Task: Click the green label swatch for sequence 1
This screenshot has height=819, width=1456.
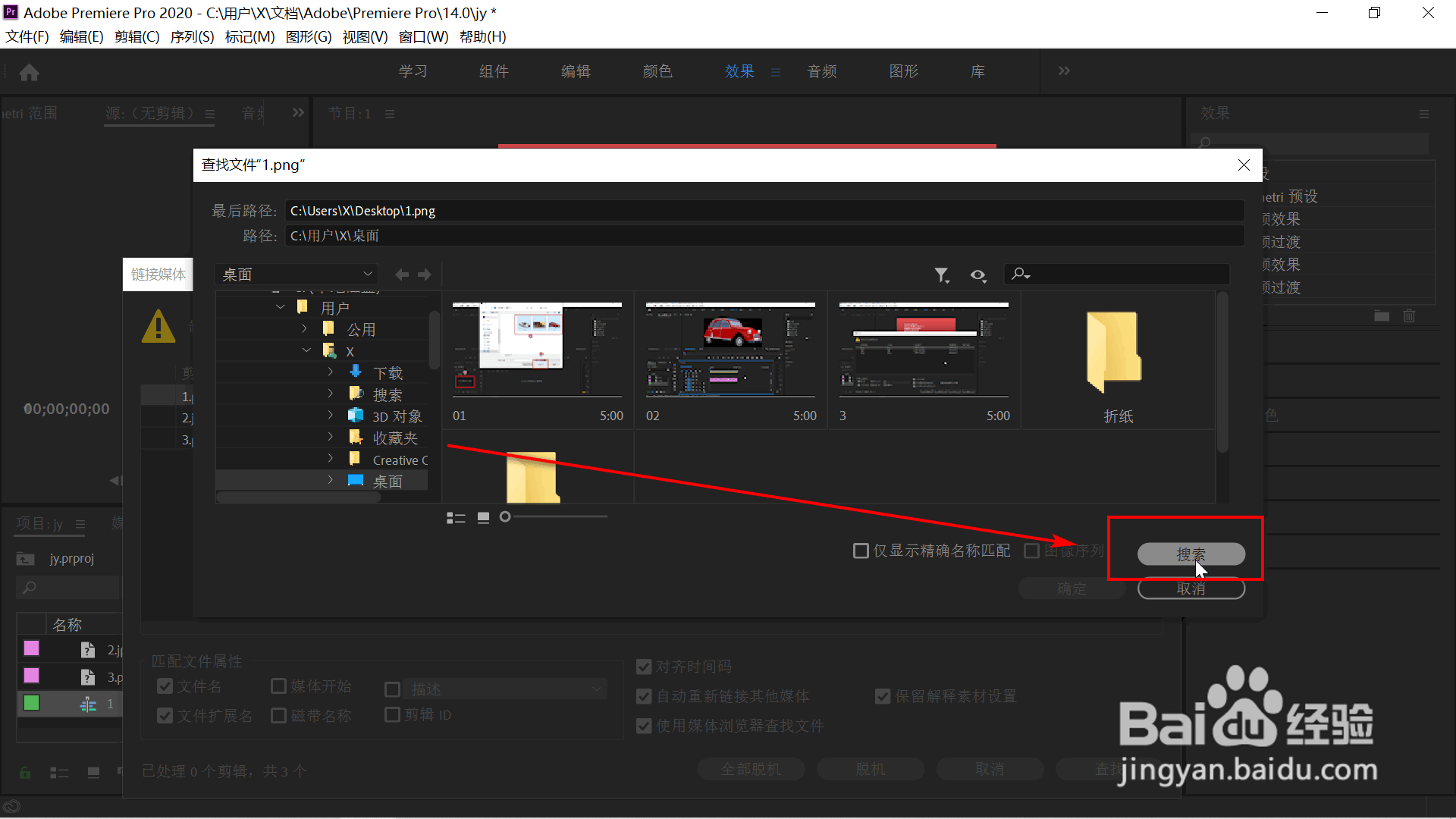Action: pyautogui.click(x=31, y=703)
